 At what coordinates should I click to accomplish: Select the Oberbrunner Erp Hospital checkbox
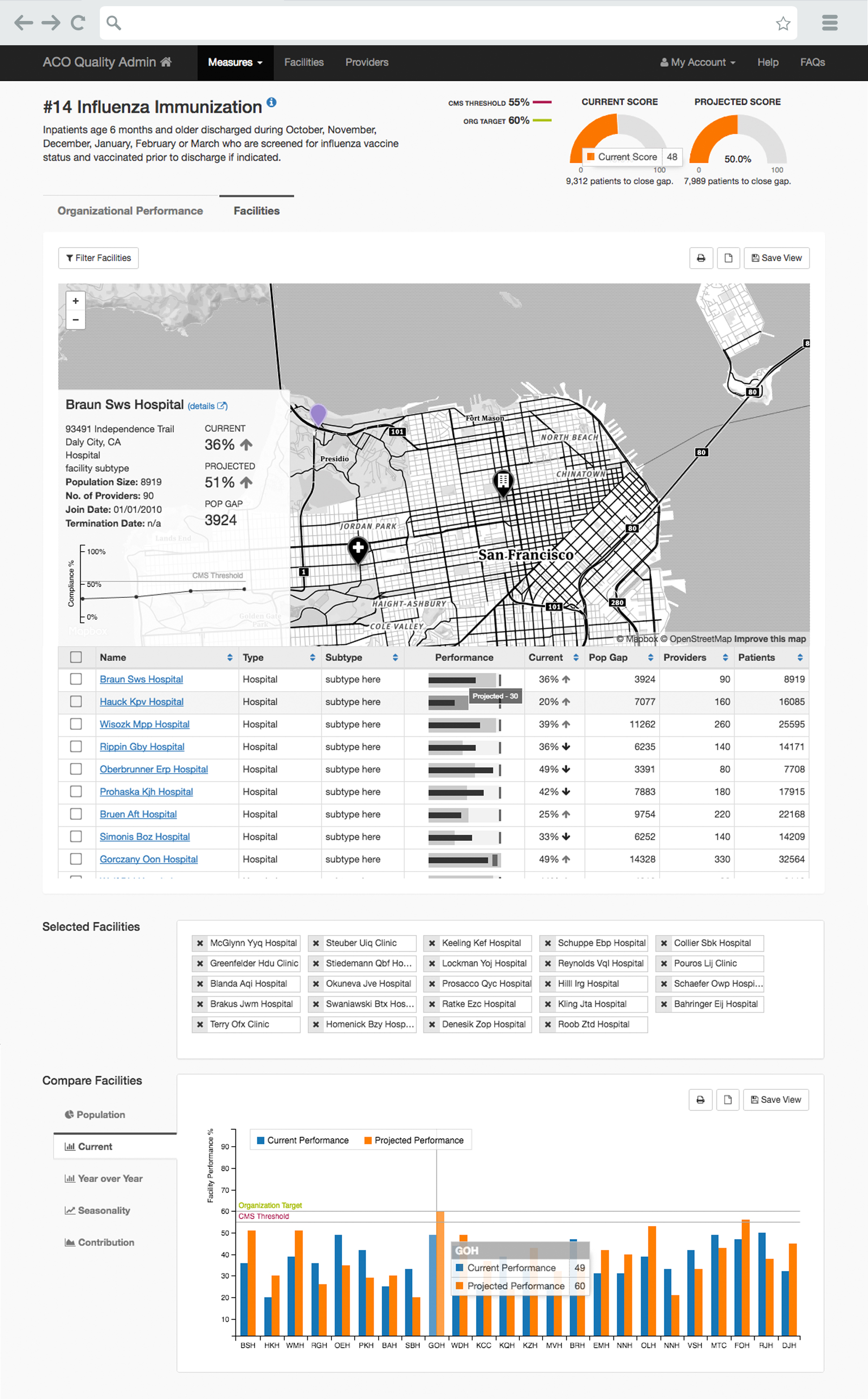click(76, 769)
